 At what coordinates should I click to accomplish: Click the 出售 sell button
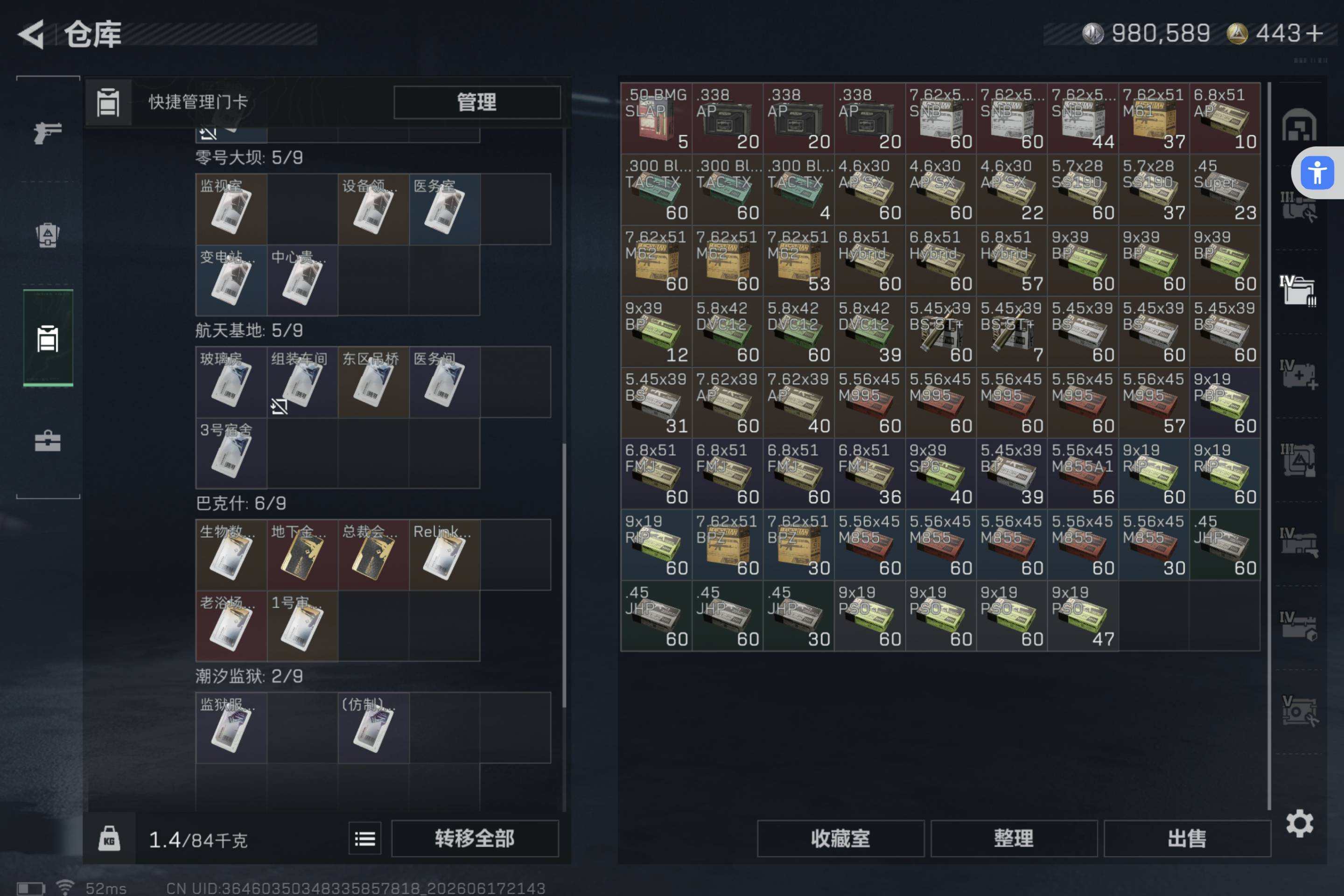(x=1187, y=839)
